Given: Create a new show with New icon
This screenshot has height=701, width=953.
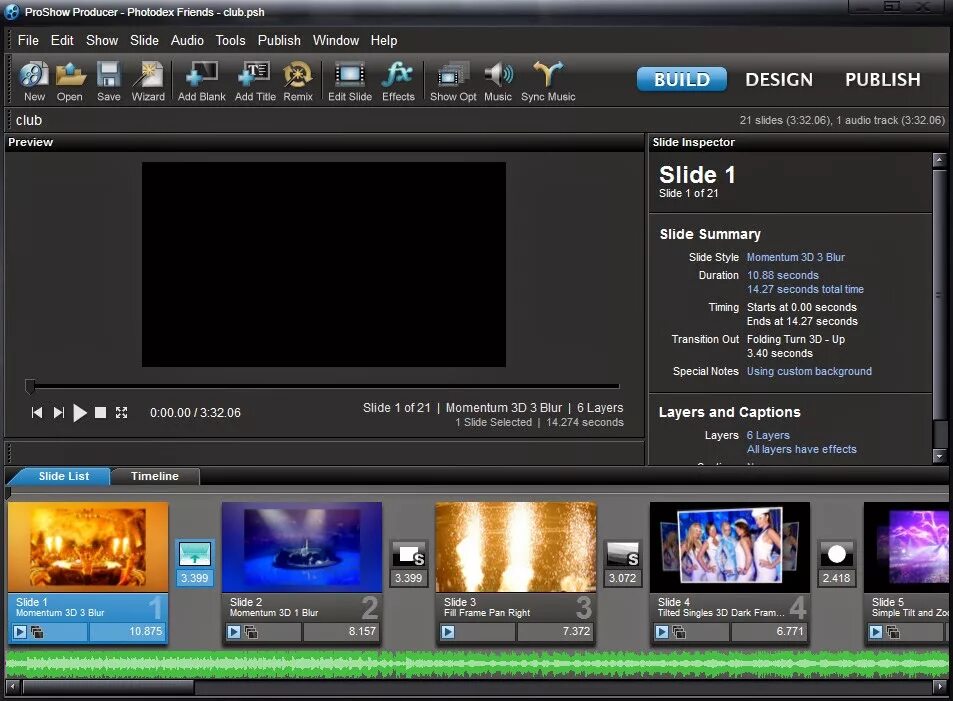Looking at the screenshot, I should [x=34, y=81].
